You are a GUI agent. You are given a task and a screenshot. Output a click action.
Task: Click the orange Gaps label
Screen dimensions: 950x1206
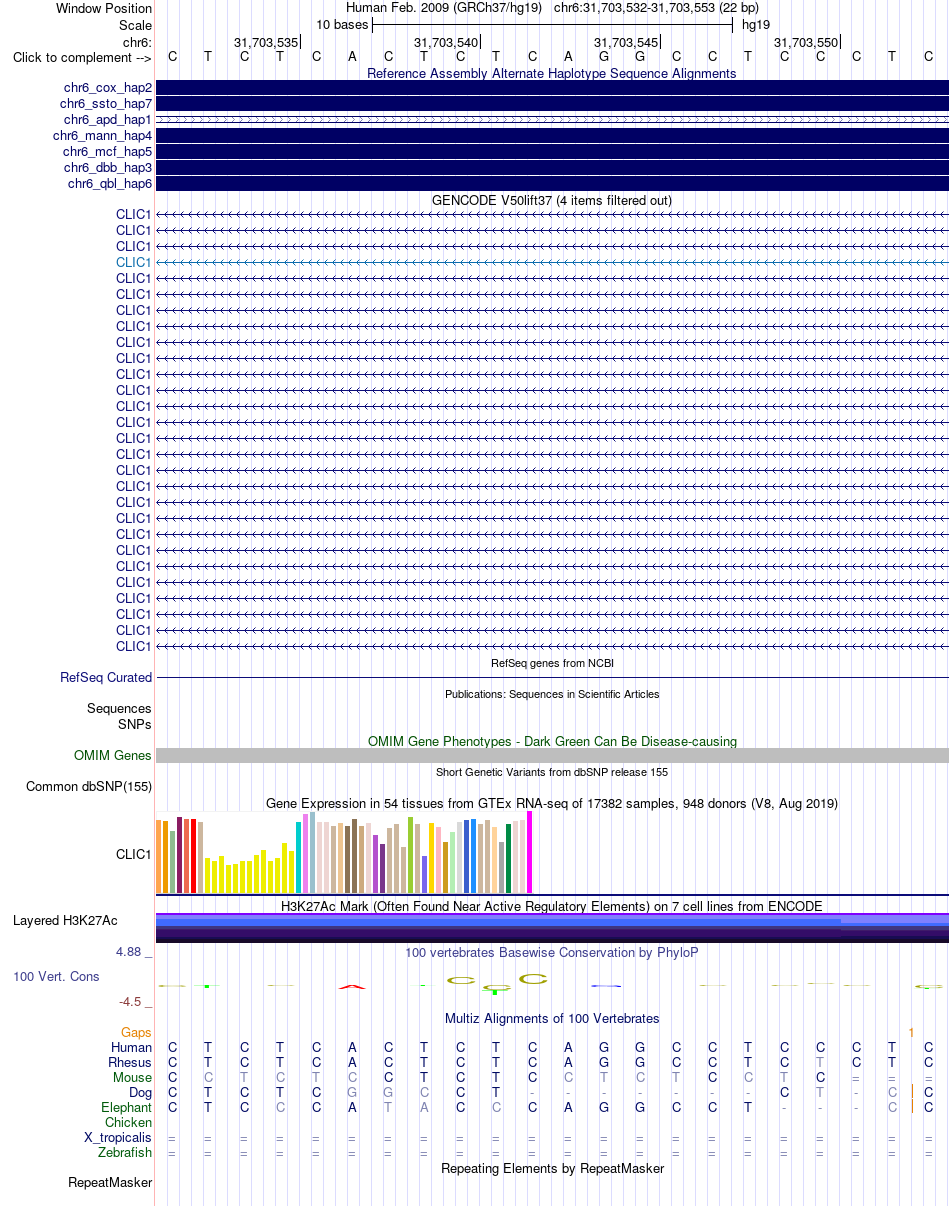(x=137, y=1032)
